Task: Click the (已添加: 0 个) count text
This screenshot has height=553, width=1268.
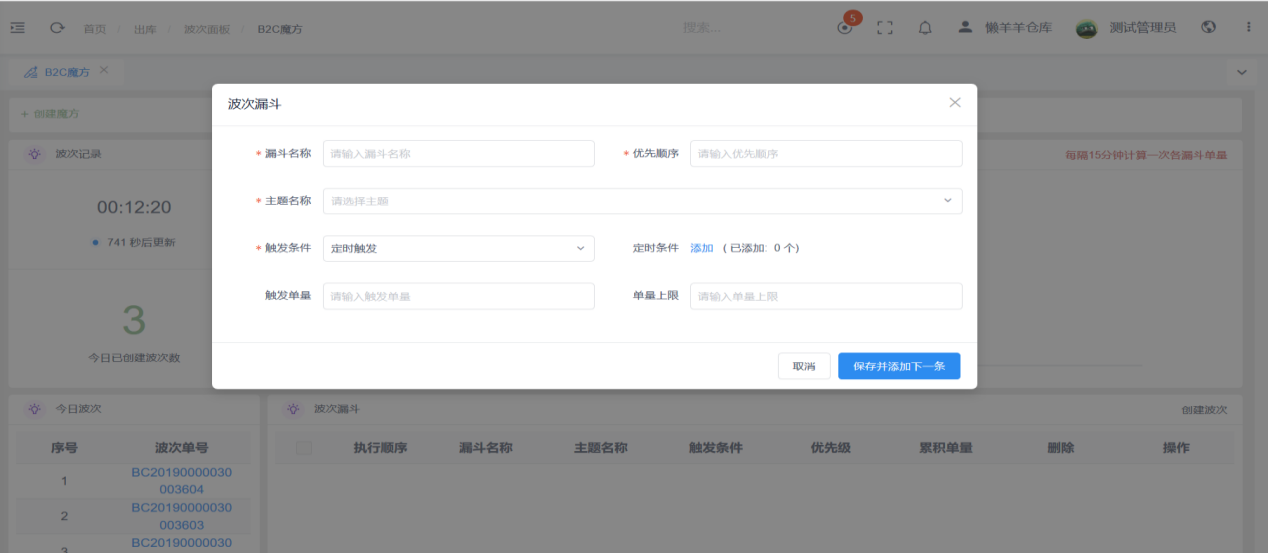Action: pos(761,248)
